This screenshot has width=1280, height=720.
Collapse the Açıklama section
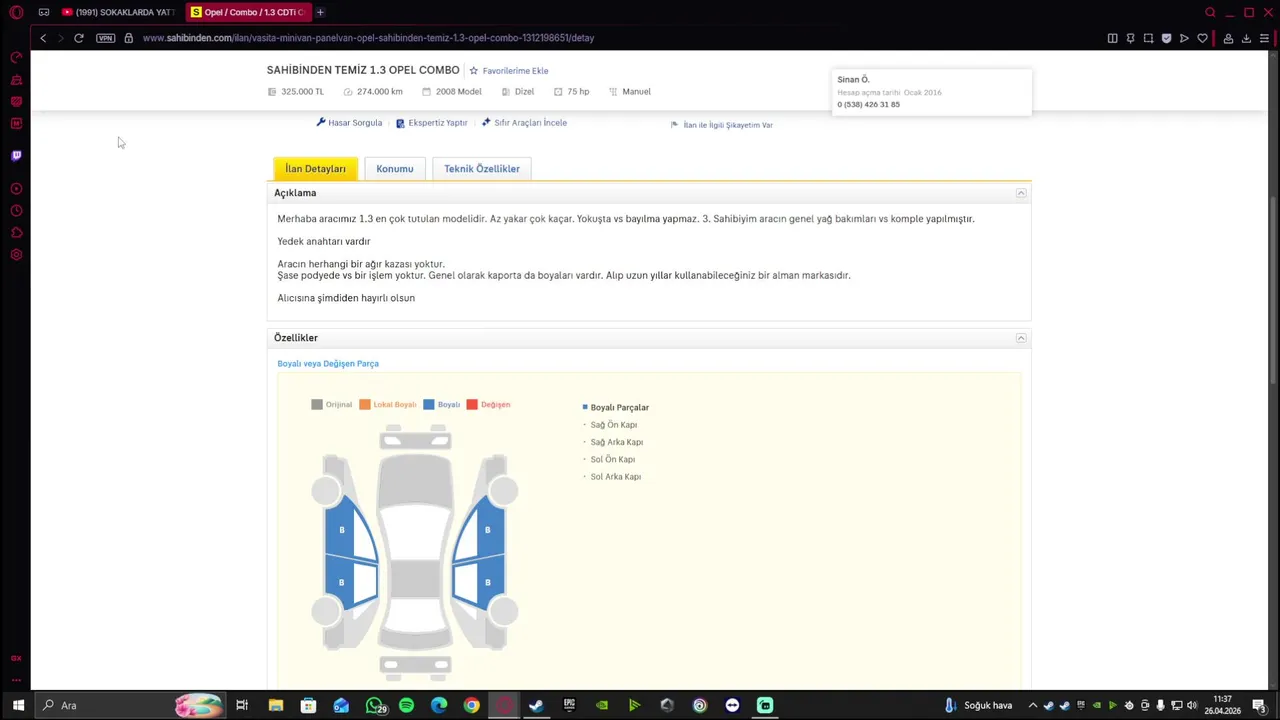pos(1021,193)
